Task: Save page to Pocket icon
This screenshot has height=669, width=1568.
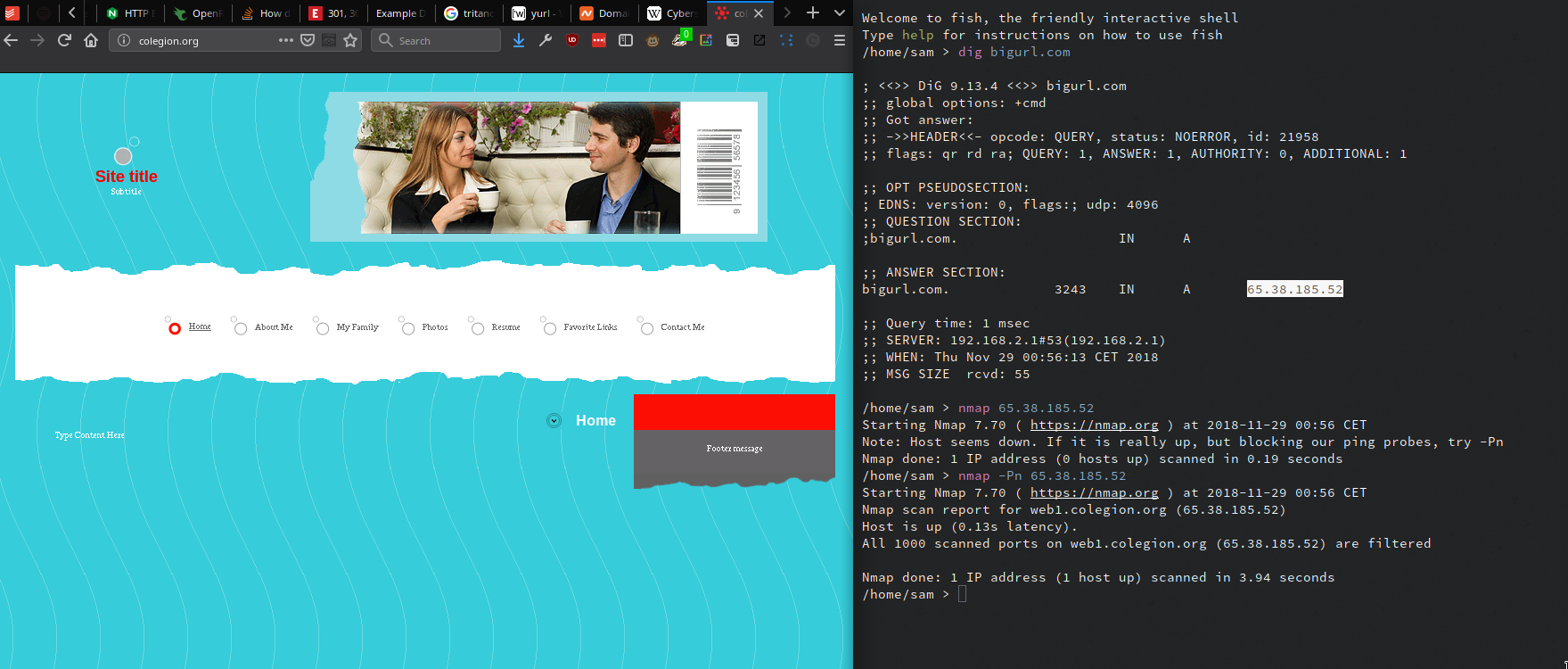Action: (308, 40)
